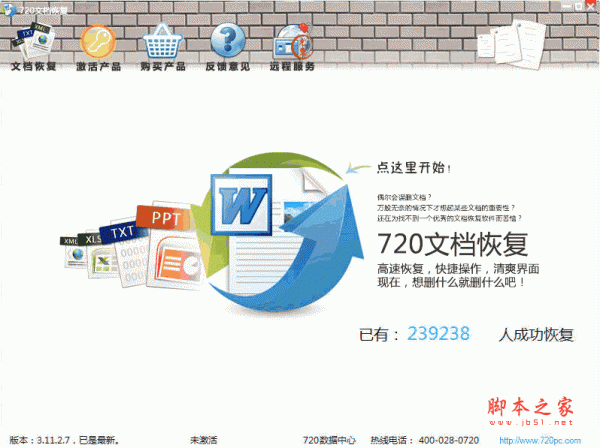The image size is (600, 448).
Task: Close the 720文档恢复 window
Action: 591,6
